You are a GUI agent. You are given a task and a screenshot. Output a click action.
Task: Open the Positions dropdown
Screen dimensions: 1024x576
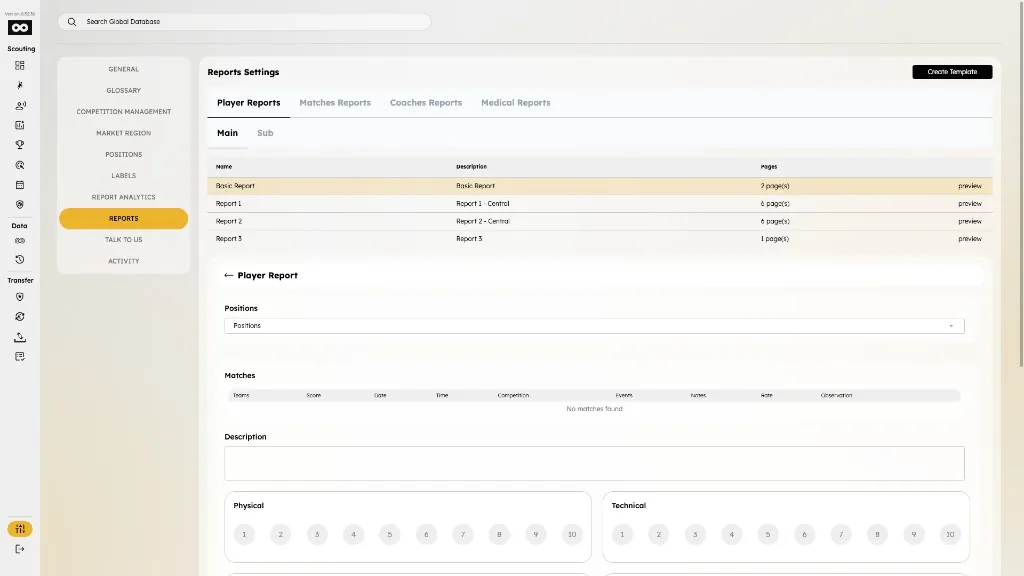594,326
